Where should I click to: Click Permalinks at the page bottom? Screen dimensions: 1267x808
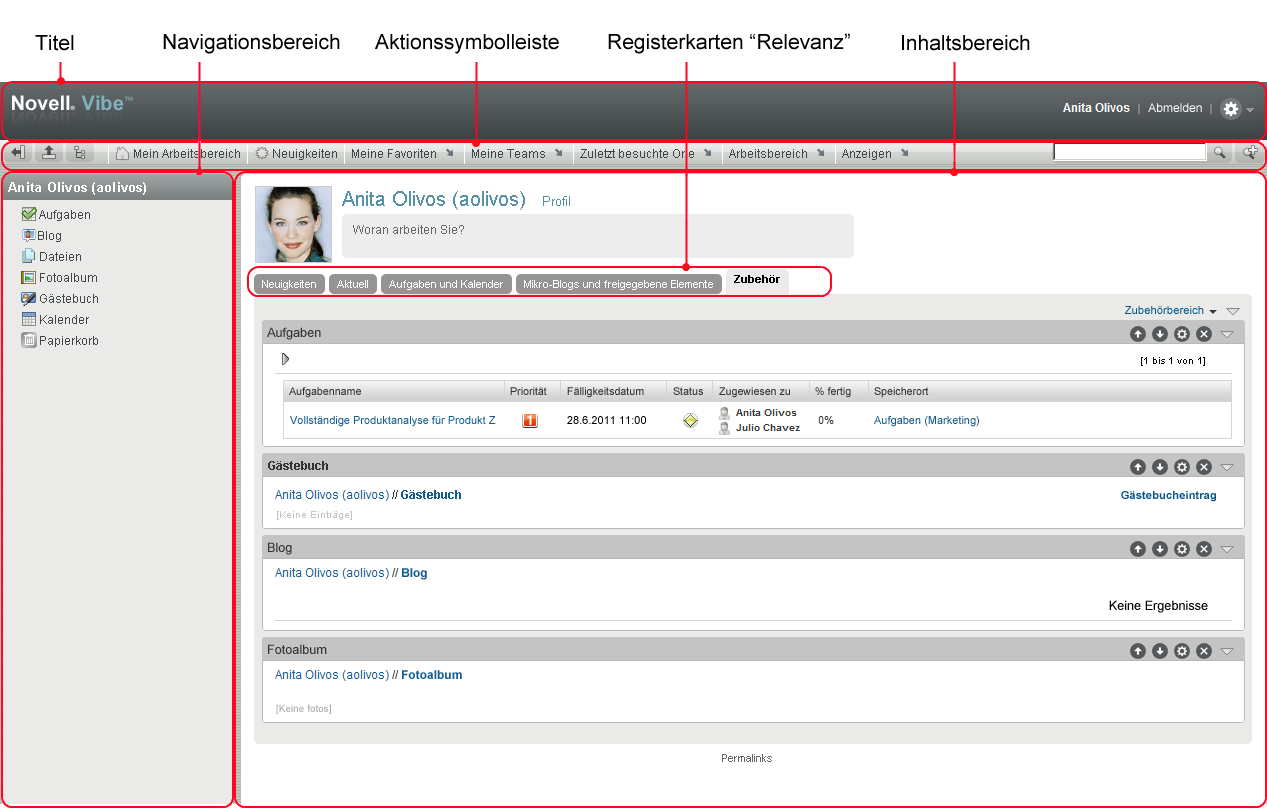[746, 758]
